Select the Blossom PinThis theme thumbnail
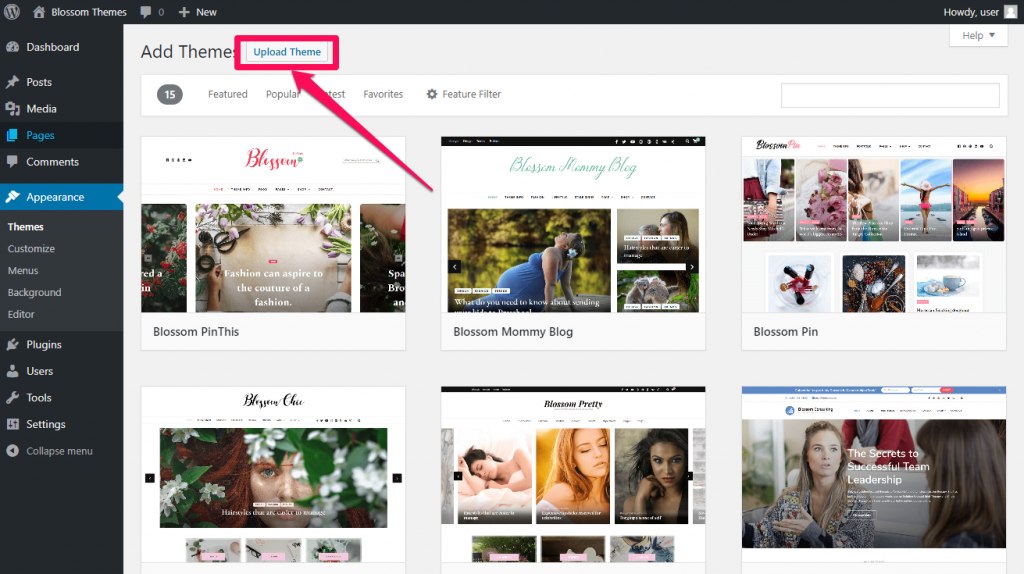This screenshot has width=1024, height=574. tap(273, 225)
